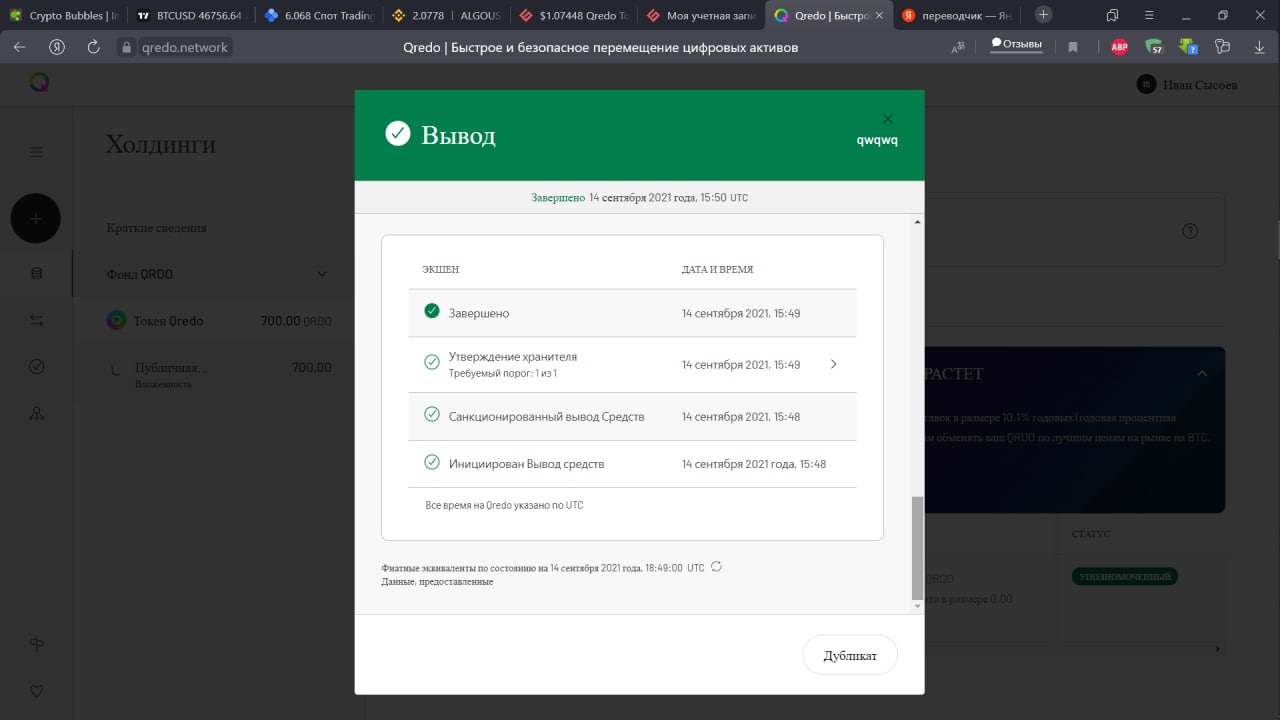Open the $1.07448 Qredo tab
The height and width of the screenshot is (720, 1280).
coord(573,15)
